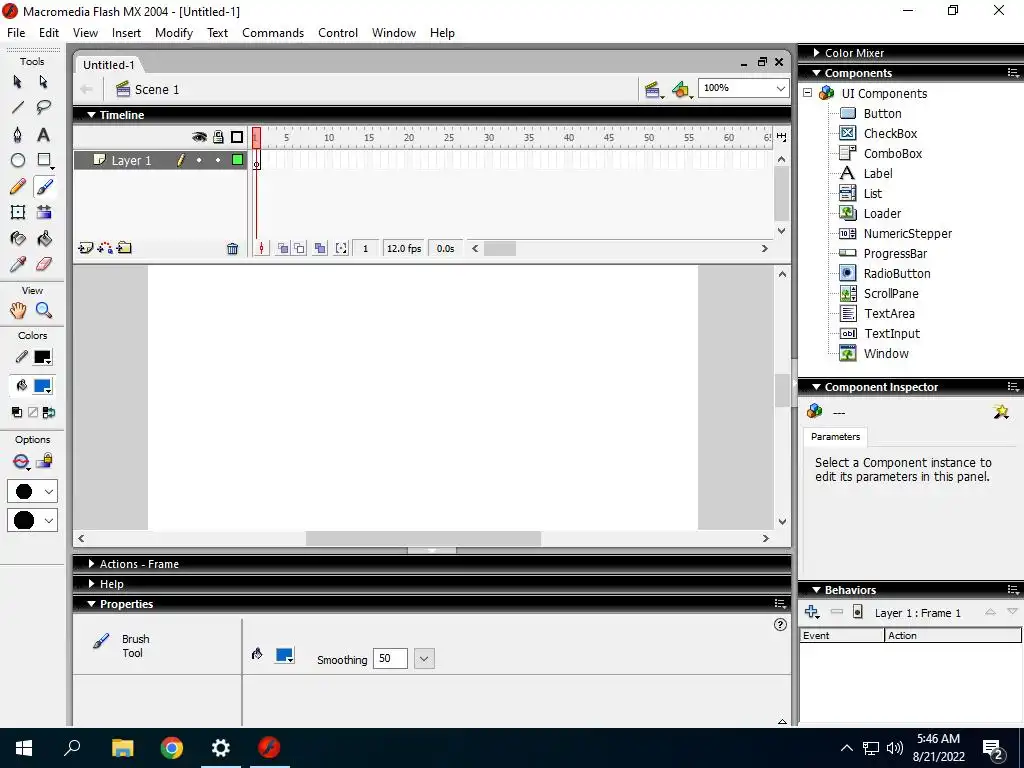Image resolution: width=1024 pixels, height=768 pixels.
Task: Click the Fill color swatch in toolbox
Action: click(x=43, y=386)
